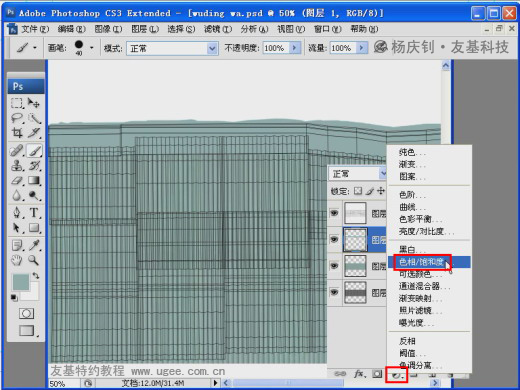520x390 pixels.
Task: Click the foreground color swatch
Action: [21, 282]
